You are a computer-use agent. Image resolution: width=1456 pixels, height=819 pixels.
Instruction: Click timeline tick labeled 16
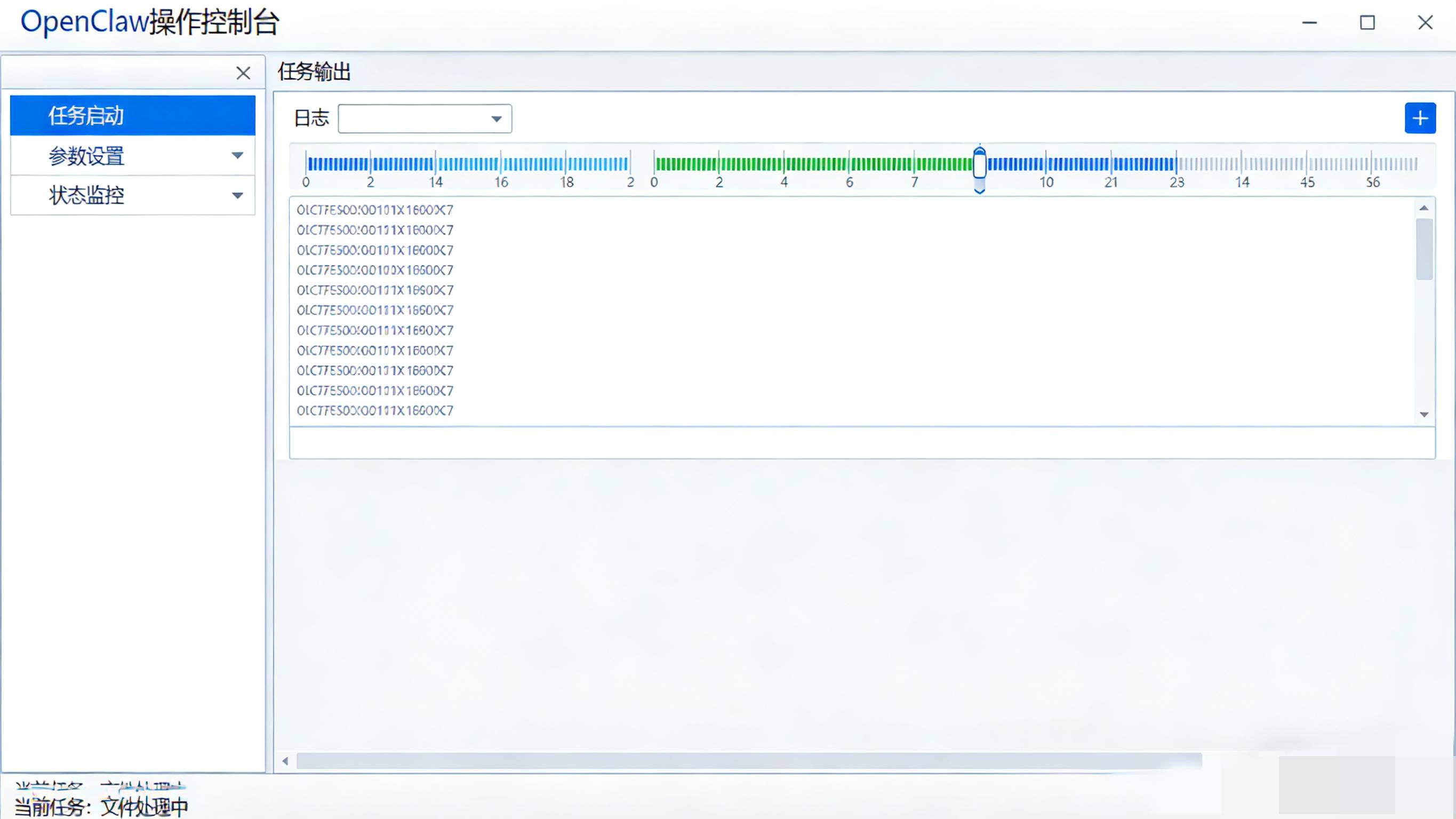501,181
